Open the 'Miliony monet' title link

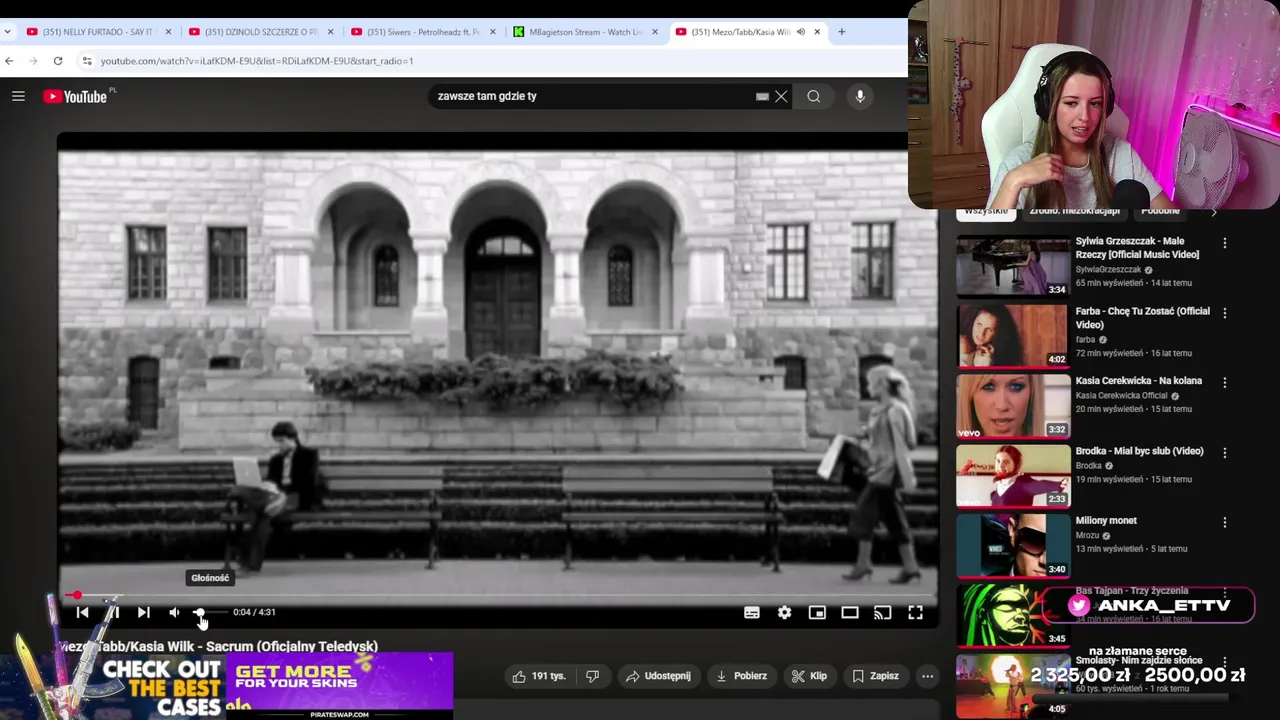(1106, 520)
